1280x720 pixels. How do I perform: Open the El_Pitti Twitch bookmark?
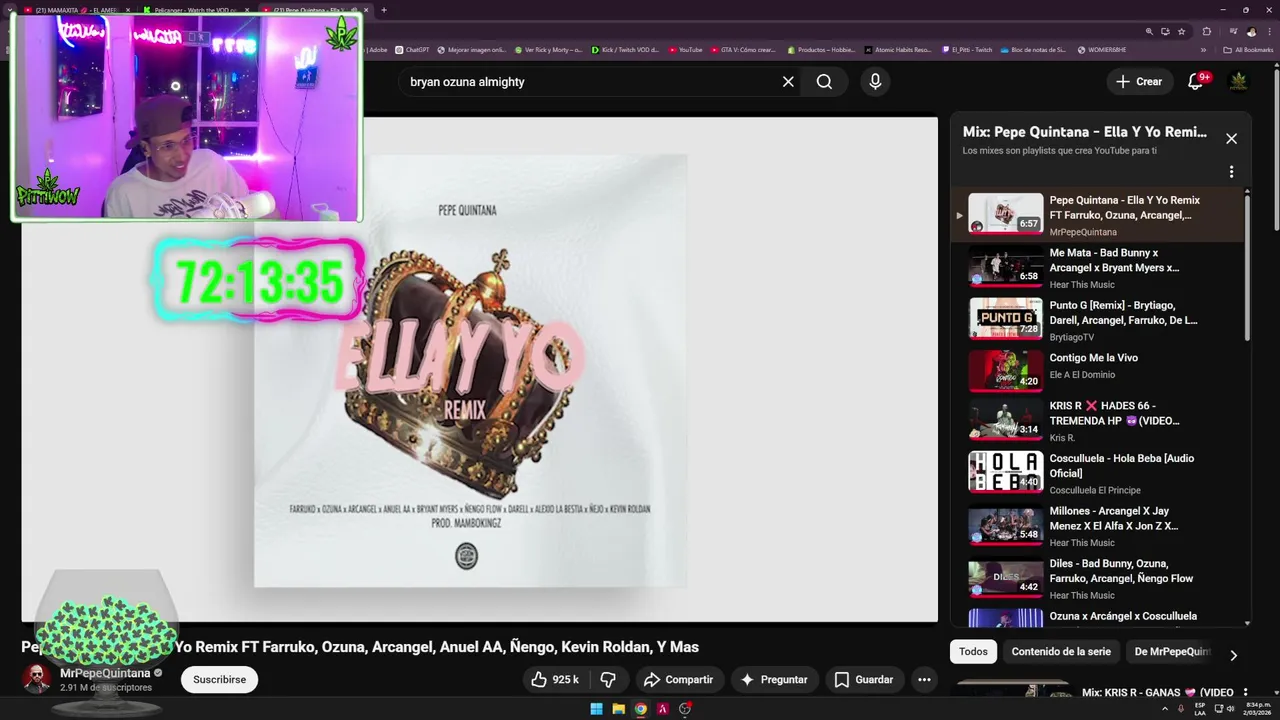pyautogui.click(x=967, y=49)
